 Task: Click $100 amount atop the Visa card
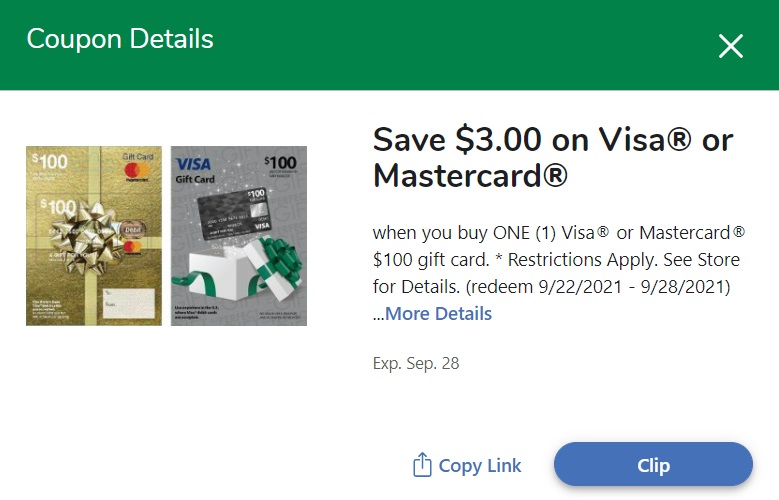coord(281,162)
